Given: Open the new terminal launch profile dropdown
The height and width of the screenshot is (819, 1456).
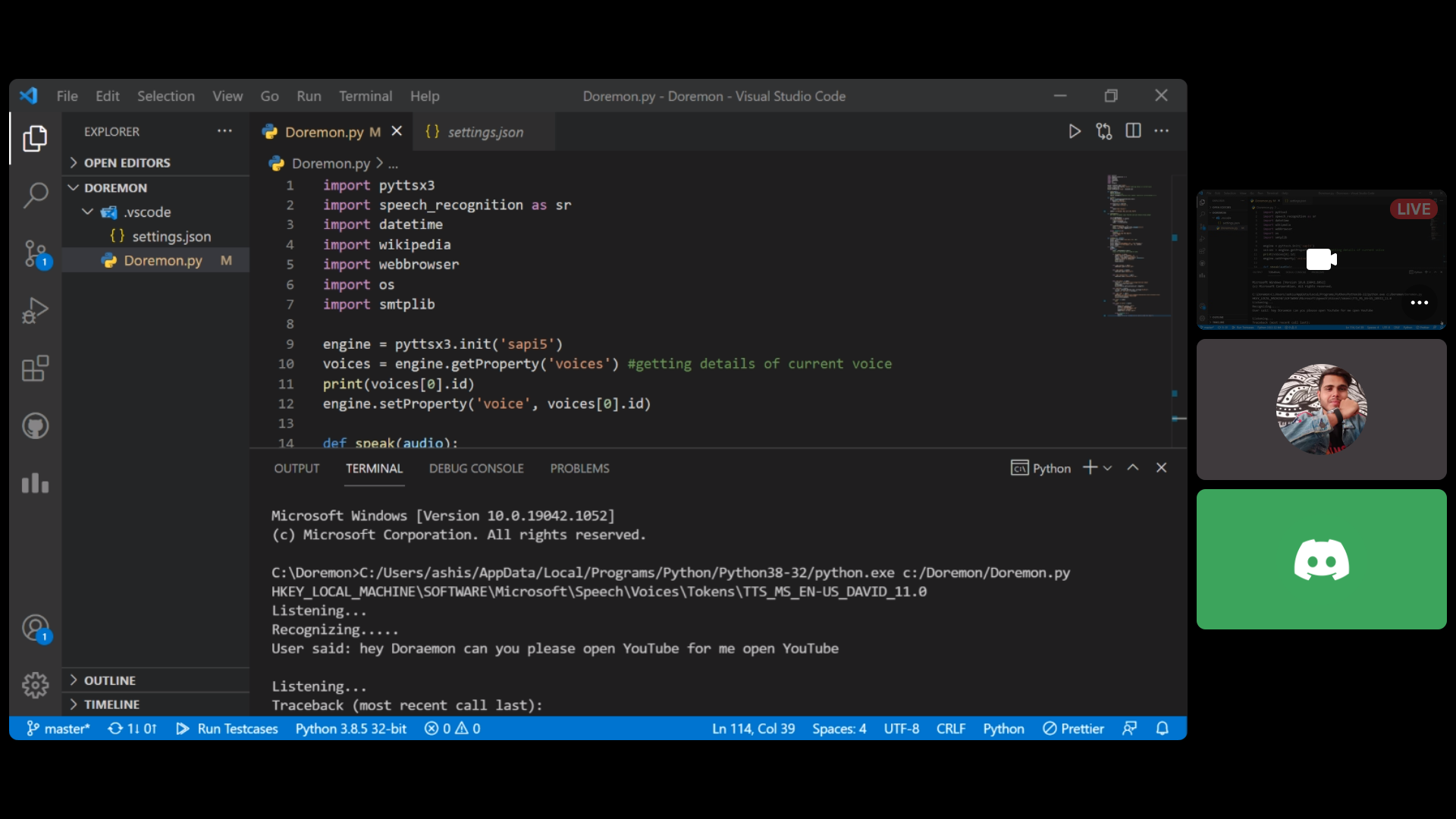Looking at the screenshot, I should (x=1108, y=468).
